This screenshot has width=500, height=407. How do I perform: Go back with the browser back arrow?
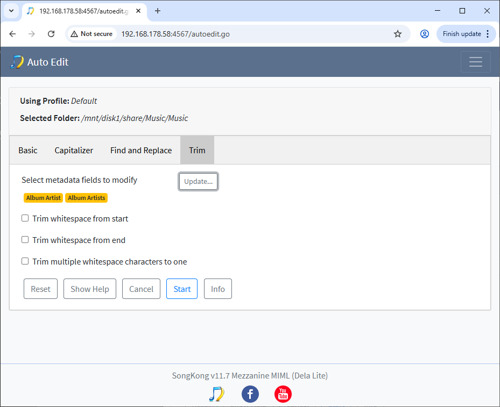click(x=13, y=34)
